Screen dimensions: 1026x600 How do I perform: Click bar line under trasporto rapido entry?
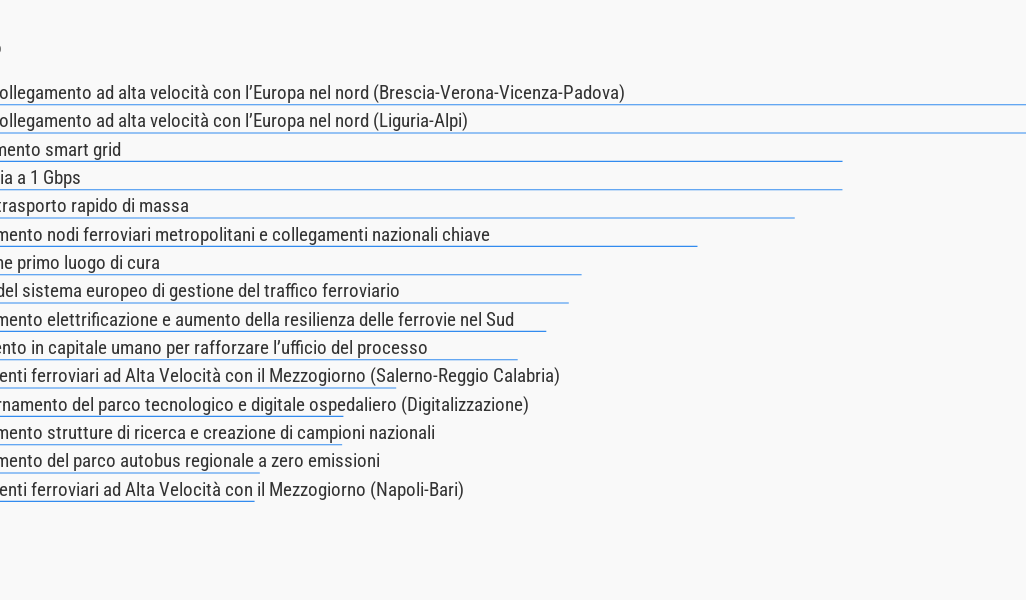[x=397, y=218]
